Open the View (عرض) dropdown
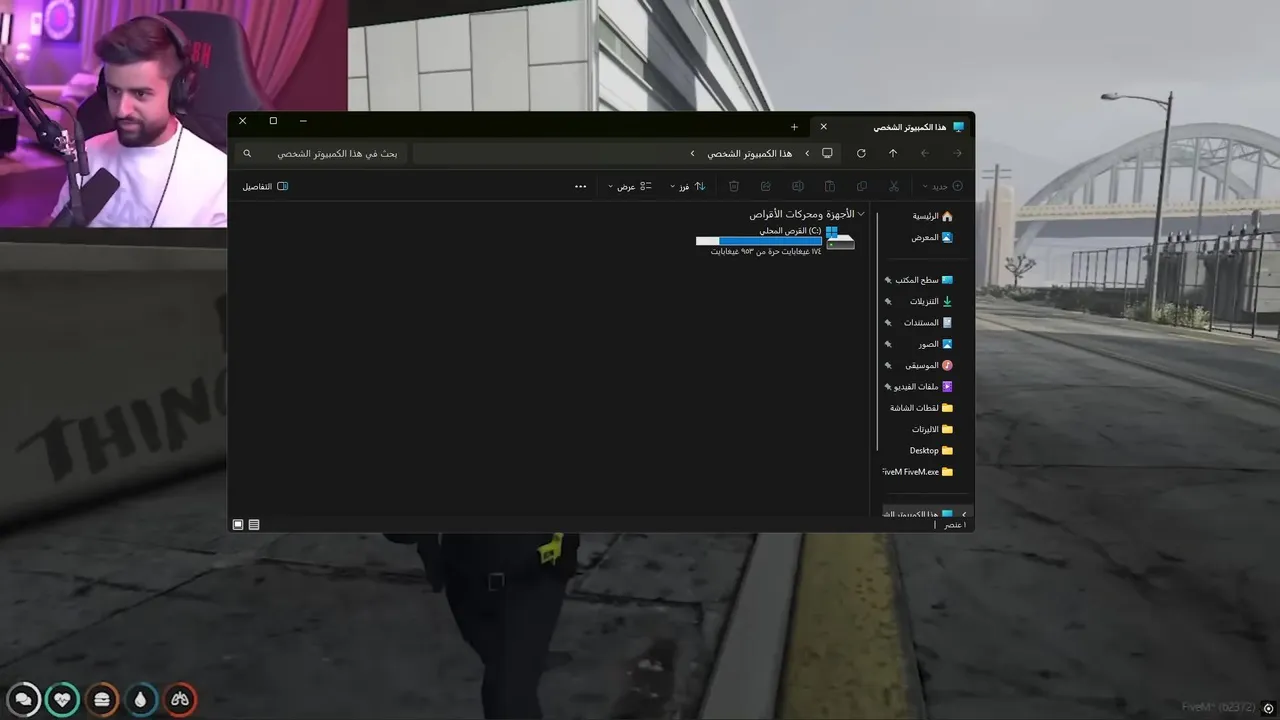The image size is (1280, 720). [x=630, y=186]
